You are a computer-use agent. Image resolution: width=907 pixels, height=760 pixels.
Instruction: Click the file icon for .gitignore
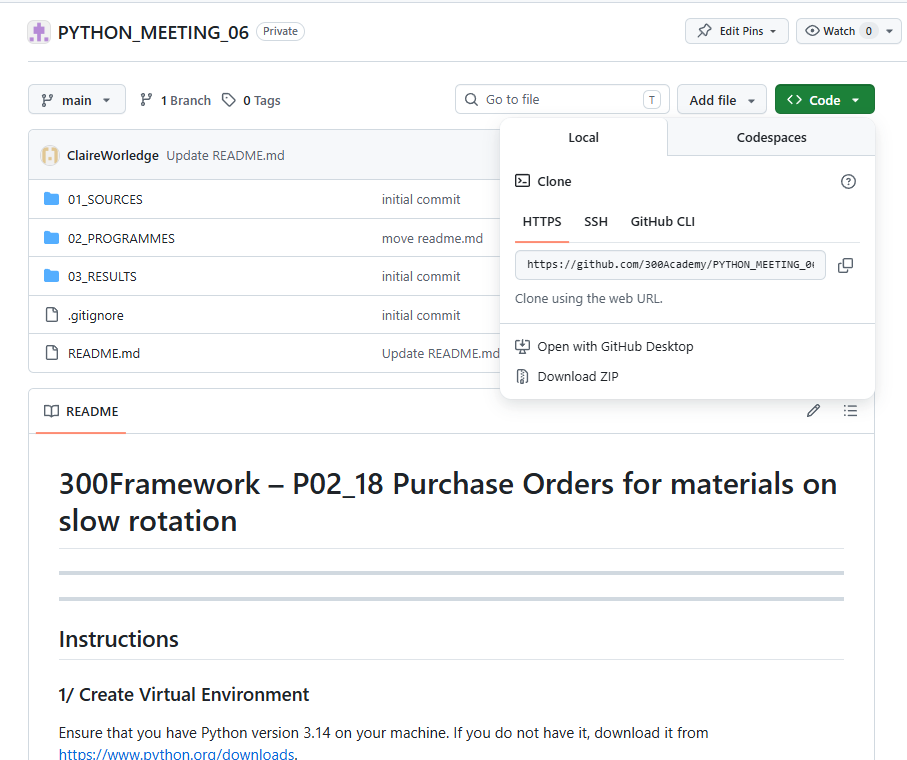coord(51,315)
